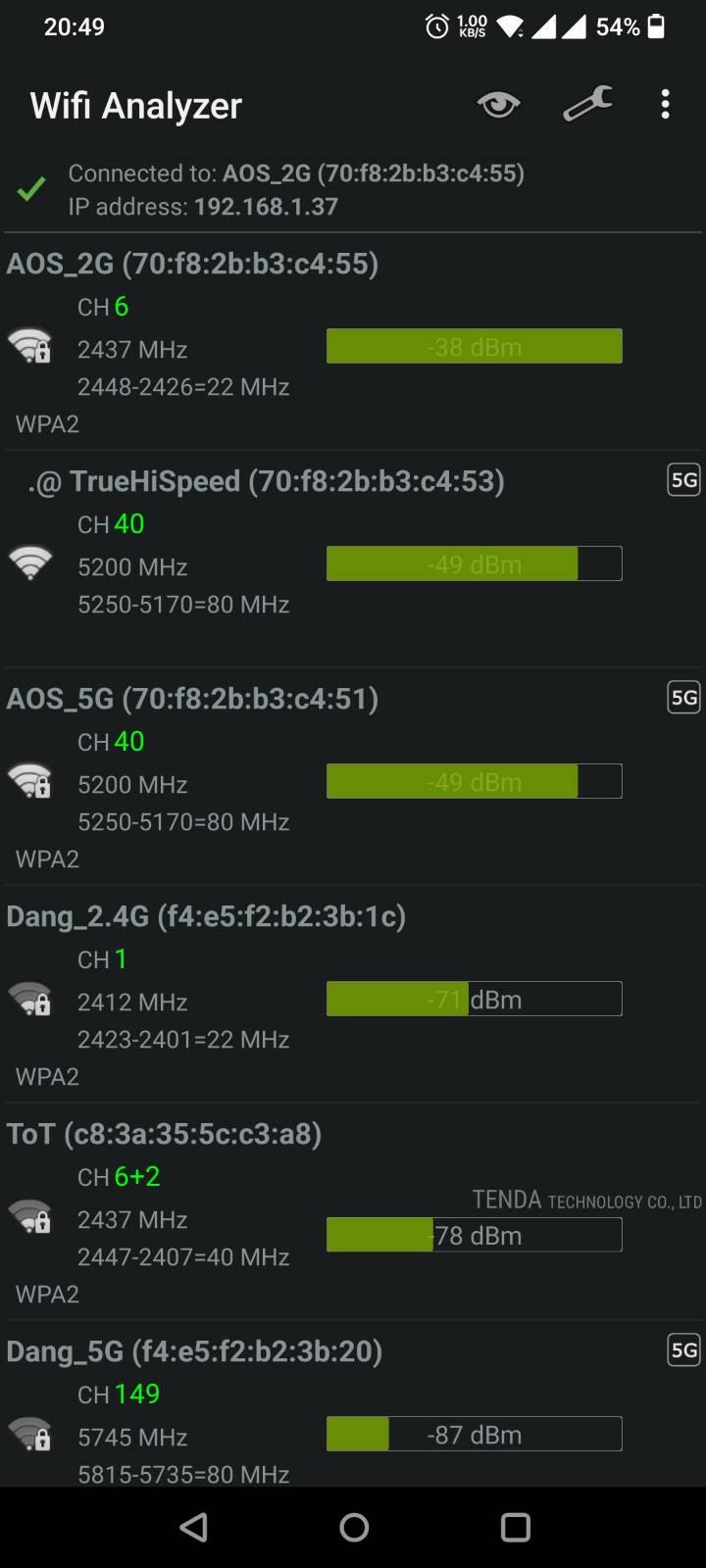Tap the AOS_5G locked Wi-Fi icon
The width and height of the screenshot is (706, 1568).
(x=29, y=781)
